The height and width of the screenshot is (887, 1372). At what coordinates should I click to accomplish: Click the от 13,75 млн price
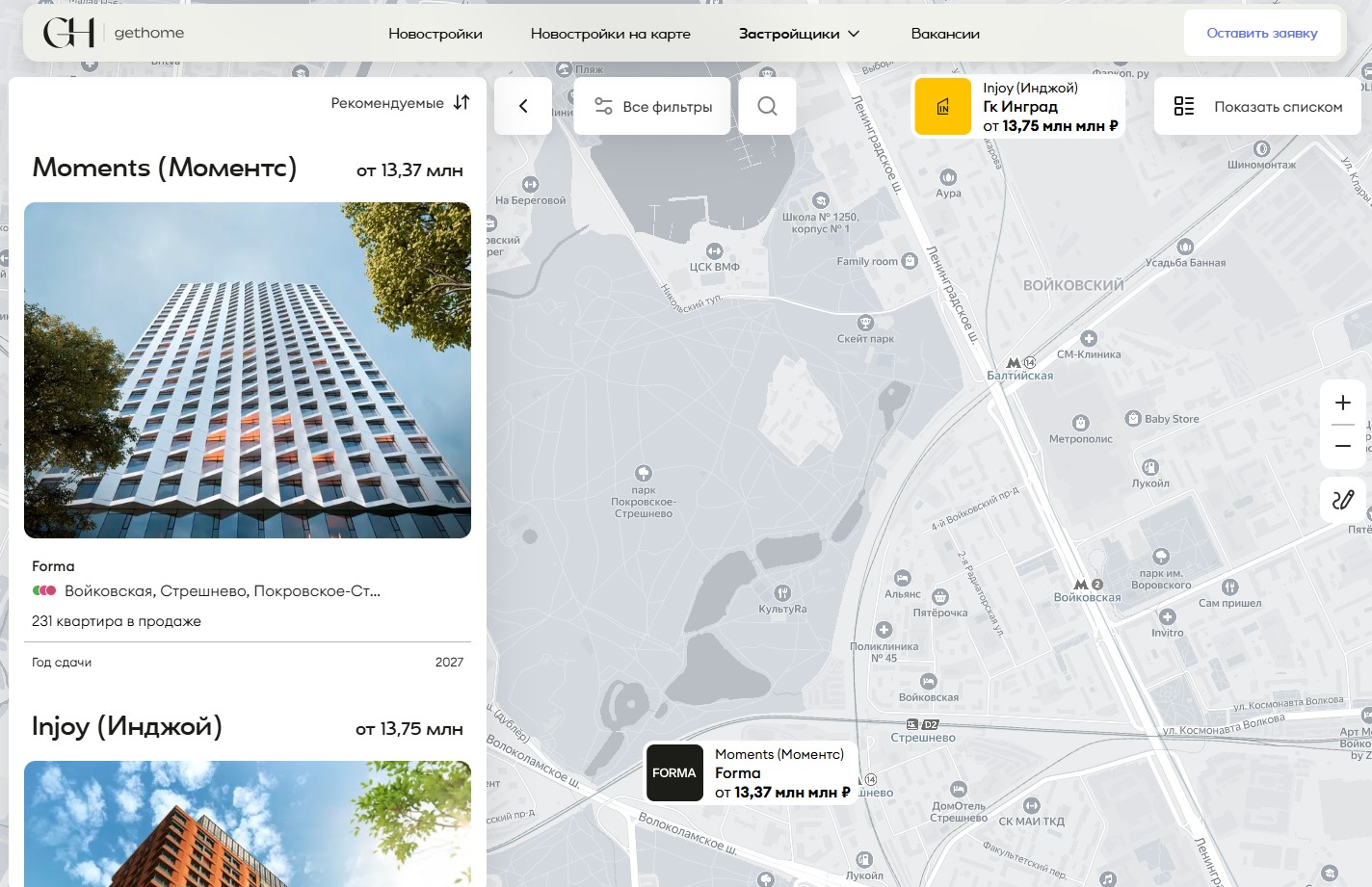point(409,729)
